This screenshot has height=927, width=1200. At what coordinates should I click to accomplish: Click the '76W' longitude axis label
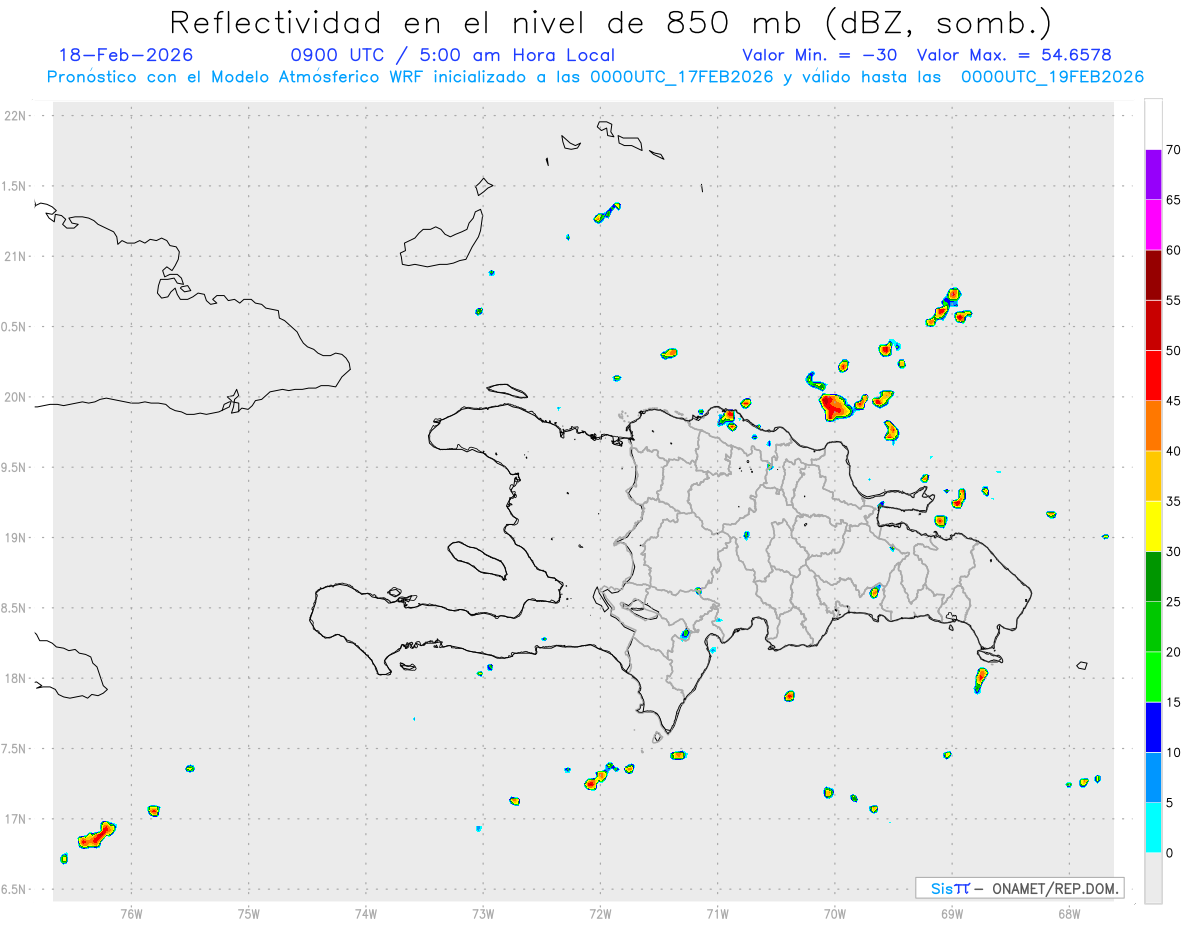(x=131, y=913)
